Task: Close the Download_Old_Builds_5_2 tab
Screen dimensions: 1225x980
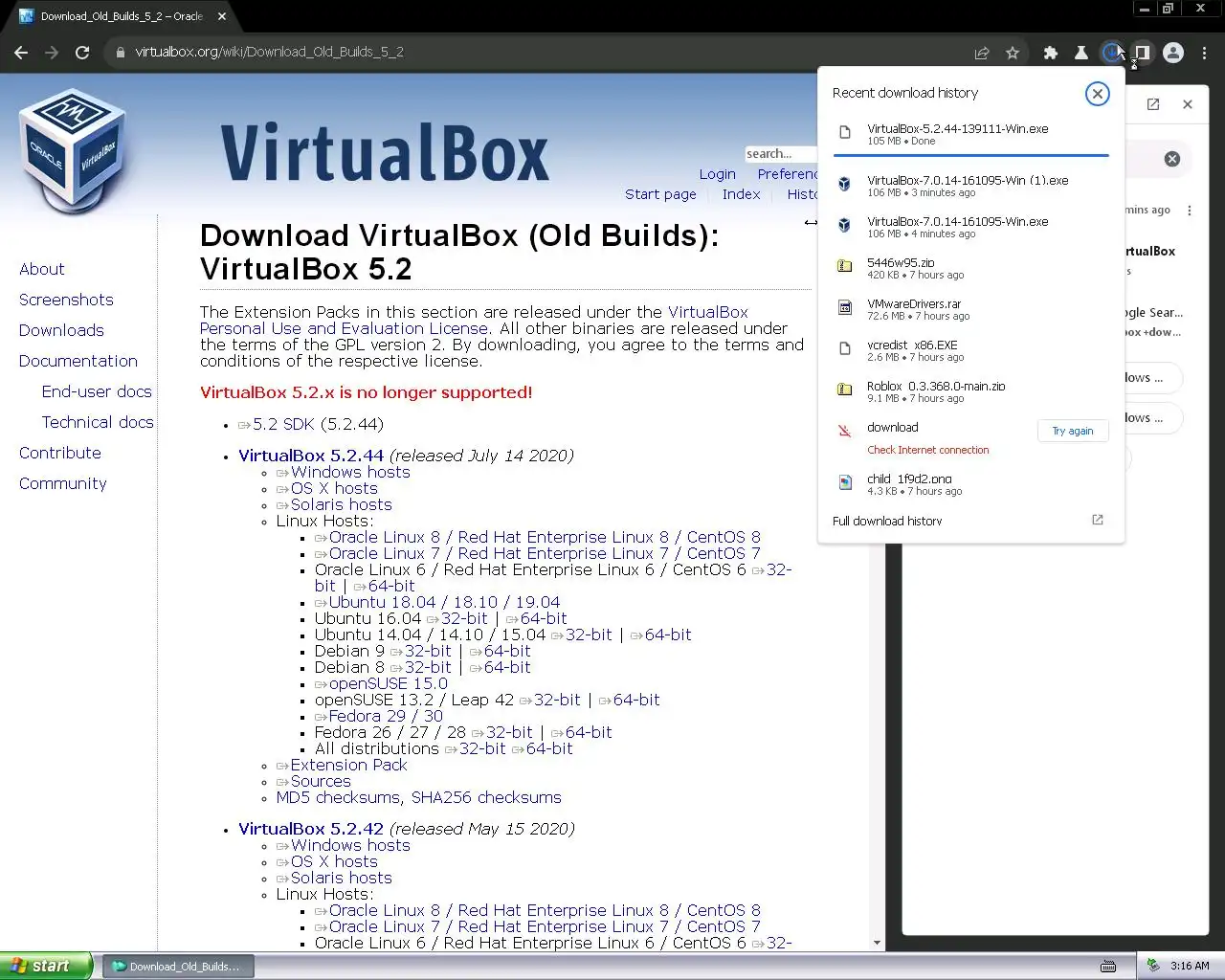Action: 222,16
